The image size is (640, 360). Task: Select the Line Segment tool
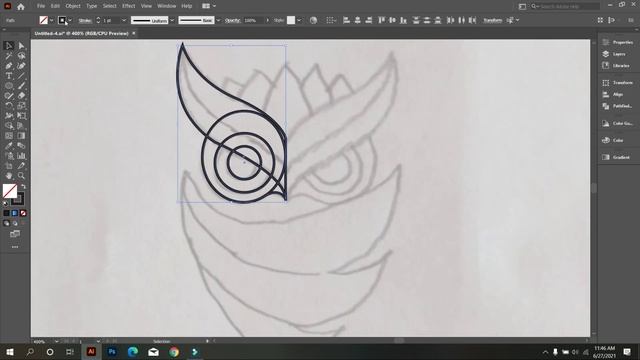[21, 76]
